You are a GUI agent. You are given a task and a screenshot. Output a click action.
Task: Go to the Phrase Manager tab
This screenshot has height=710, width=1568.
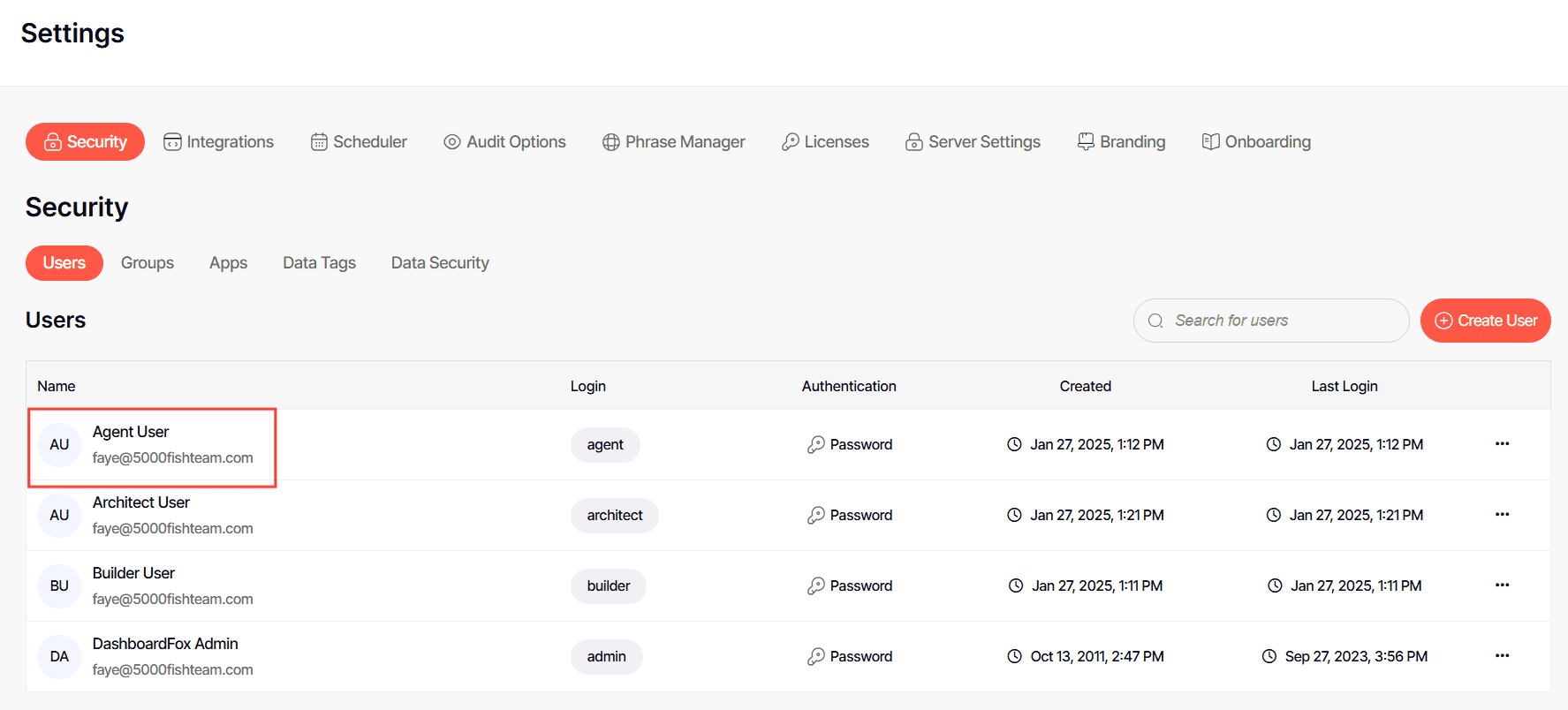[x=673, y=142]
